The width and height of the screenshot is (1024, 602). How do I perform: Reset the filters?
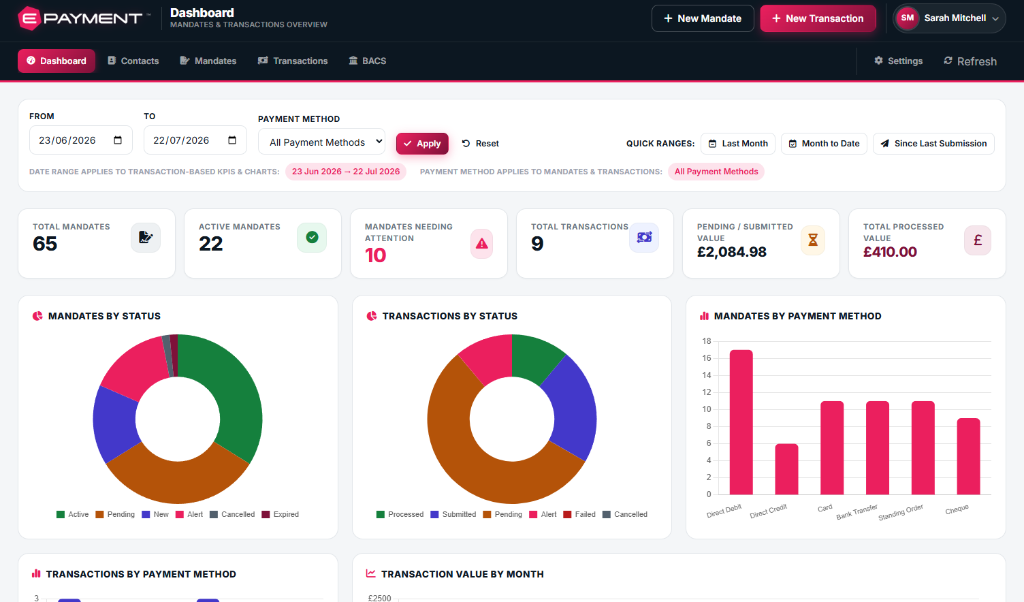pyautogui.click(x=480, y=144)
